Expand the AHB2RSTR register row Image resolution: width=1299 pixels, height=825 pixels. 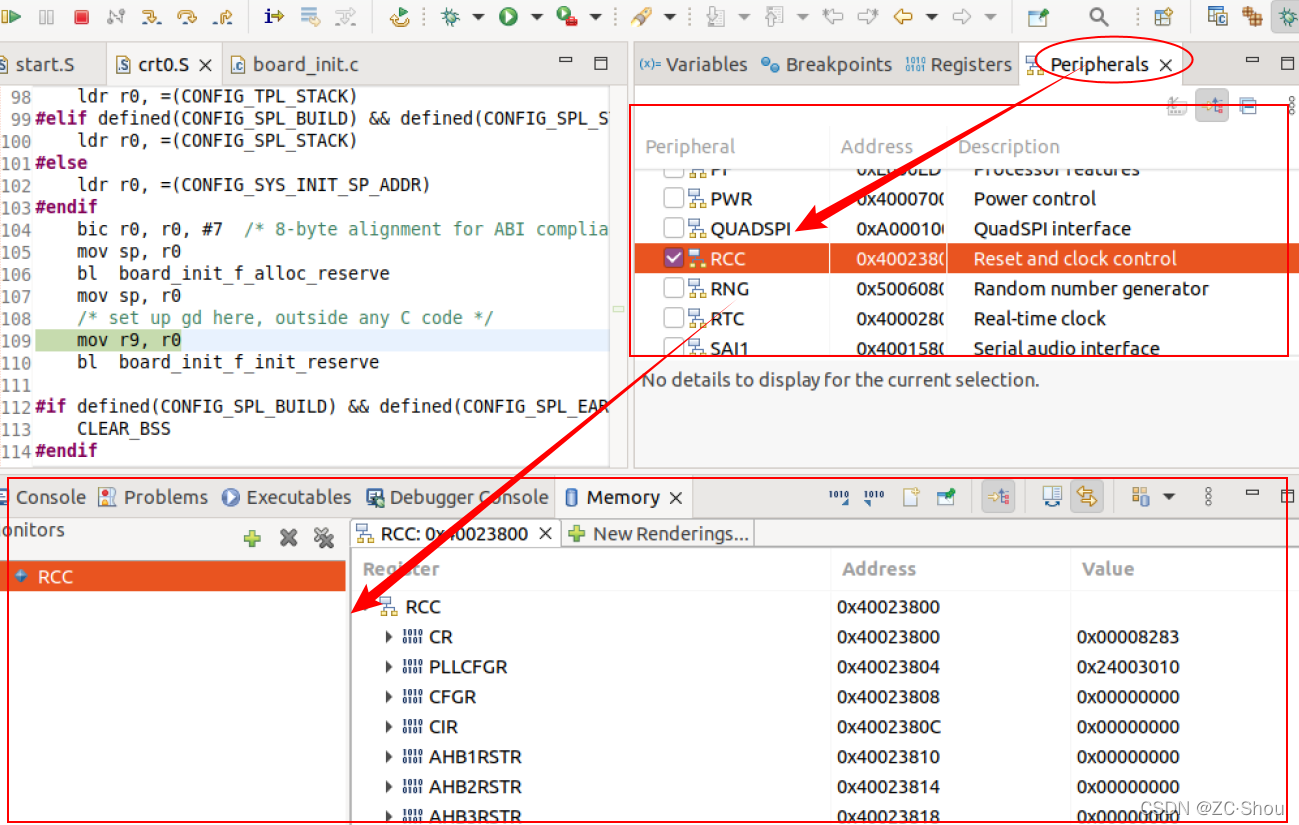[x=389, y=787]
